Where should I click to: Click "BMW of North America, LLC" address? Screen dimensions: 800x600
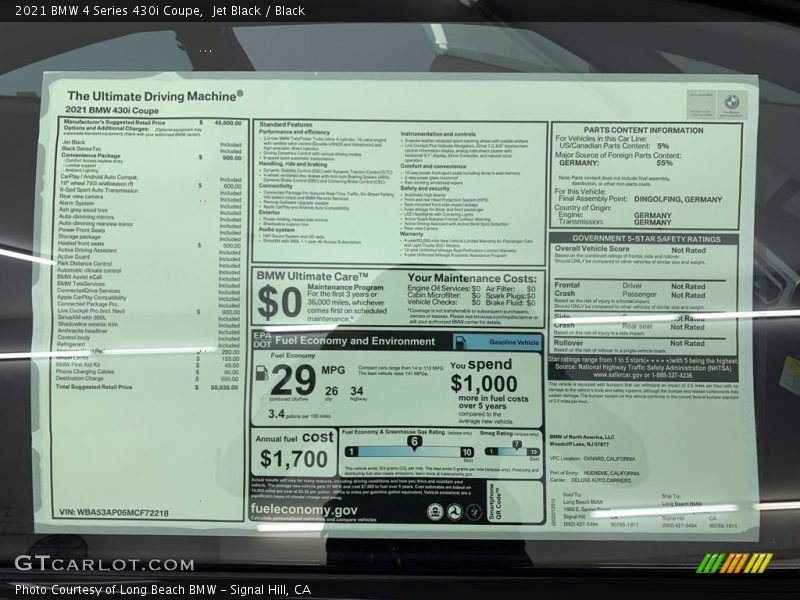[x=582, y=437]
